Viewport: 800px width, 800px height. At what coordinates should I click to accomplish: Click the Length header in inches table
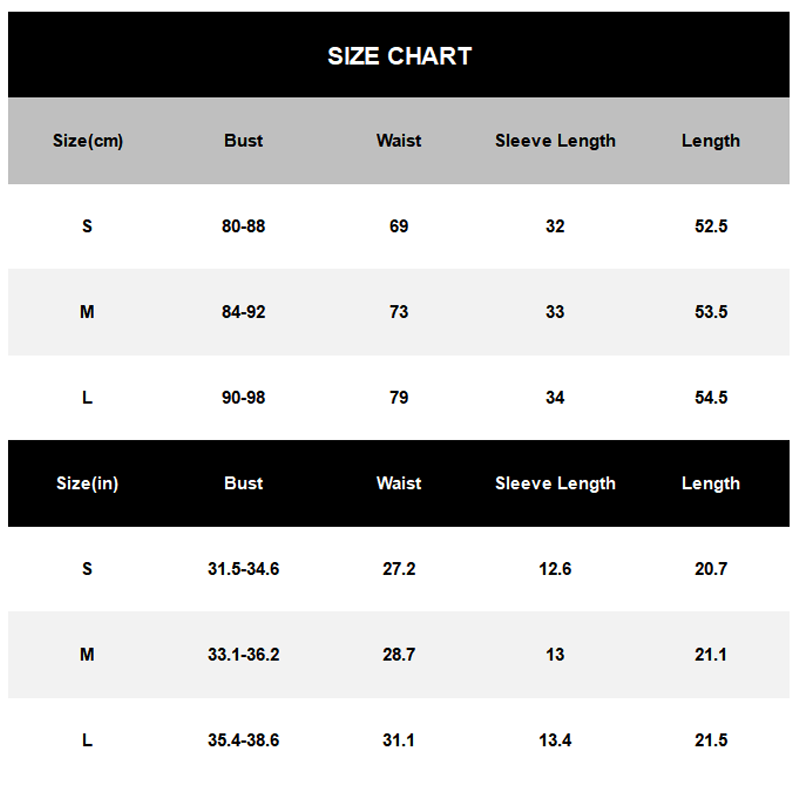pos(711,484)
